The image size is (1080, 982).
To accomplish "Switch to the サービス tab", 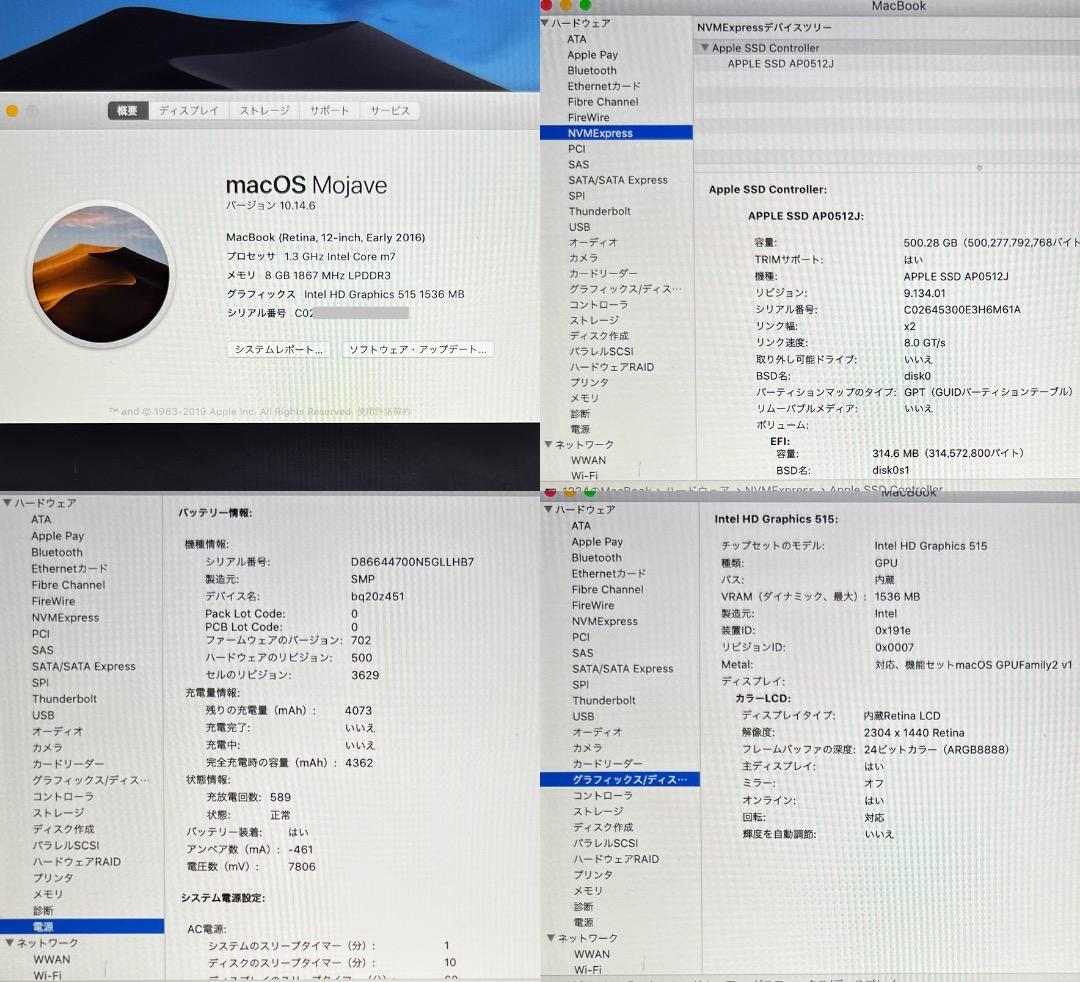I will 390,111.
